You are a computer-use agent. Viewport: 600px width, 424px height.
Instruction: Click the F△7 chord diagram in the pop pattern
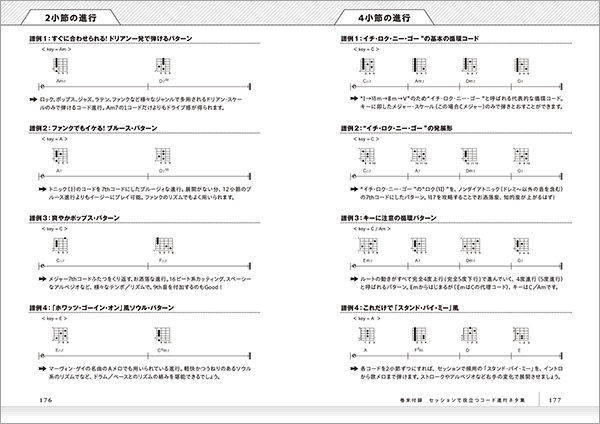point(163,246)
